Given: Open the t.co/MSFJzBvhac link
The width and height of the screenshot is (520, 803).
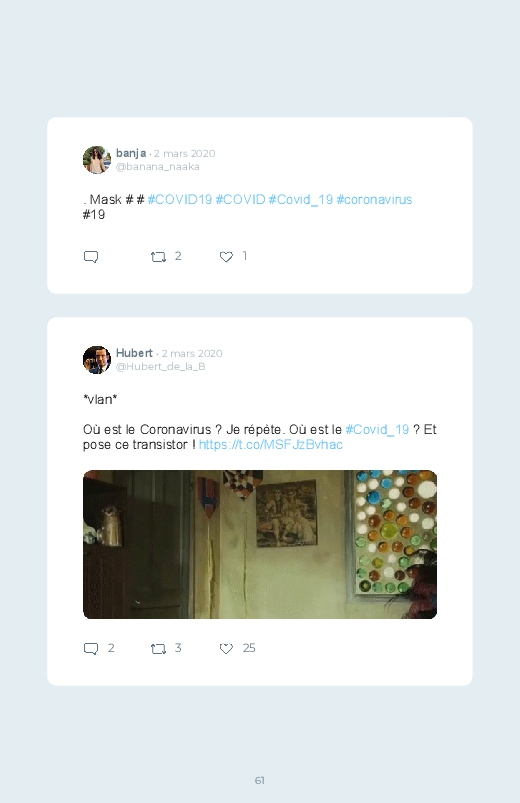Looking at the screenshot, I should 271,445.
